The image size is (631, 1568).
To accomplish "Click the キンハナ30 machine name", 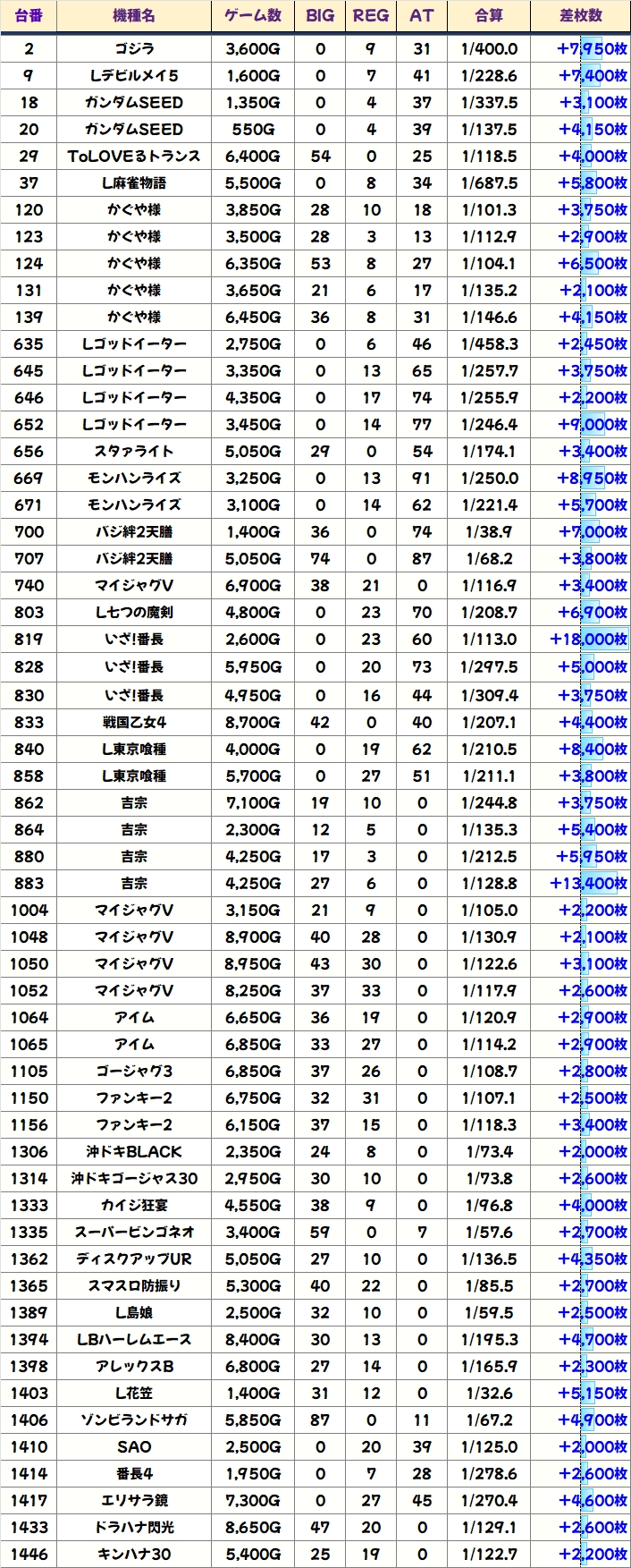I will click(134, 1555).
